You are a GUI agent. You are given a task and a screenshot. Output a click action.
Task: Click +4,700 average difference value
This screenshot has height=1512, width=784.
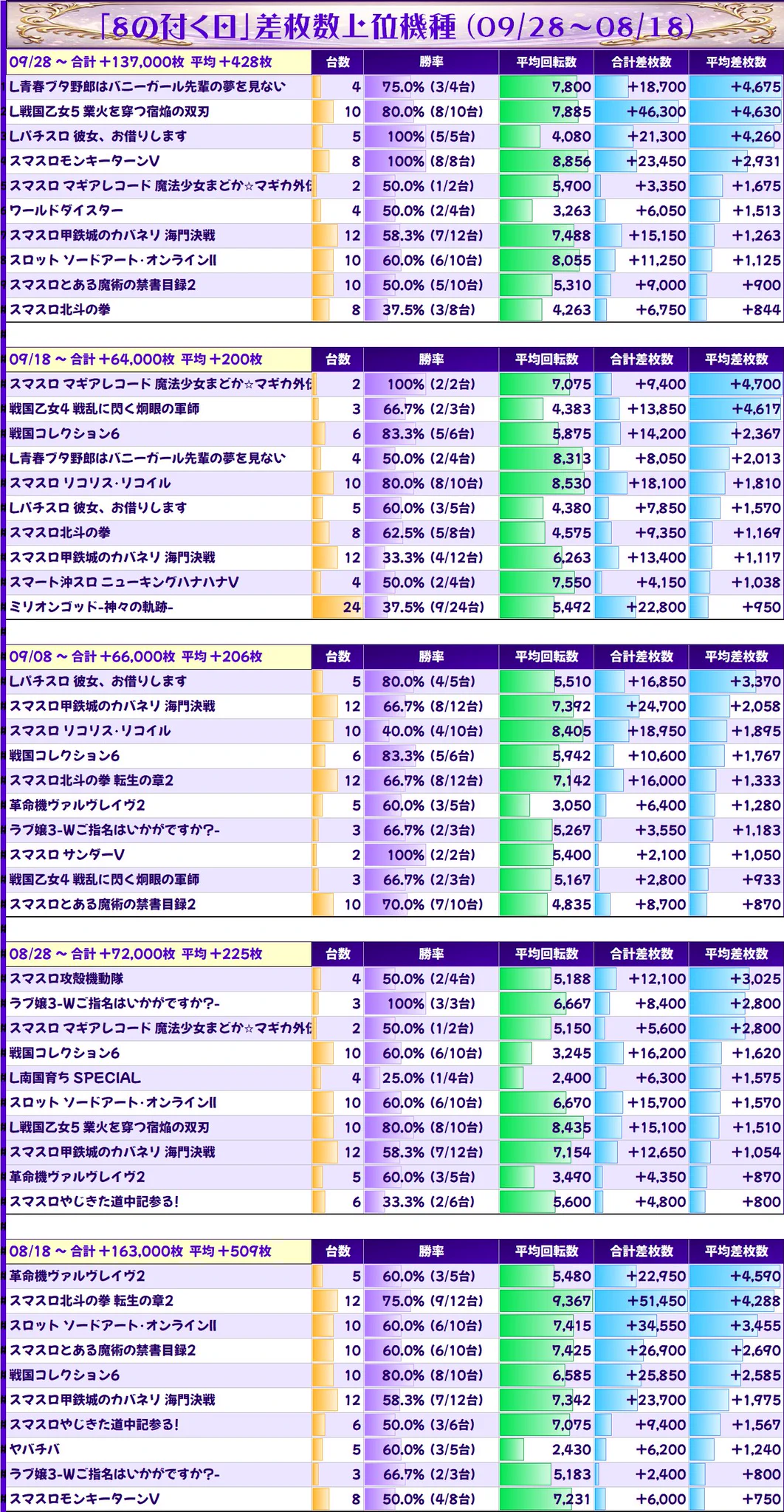[736, 385]
